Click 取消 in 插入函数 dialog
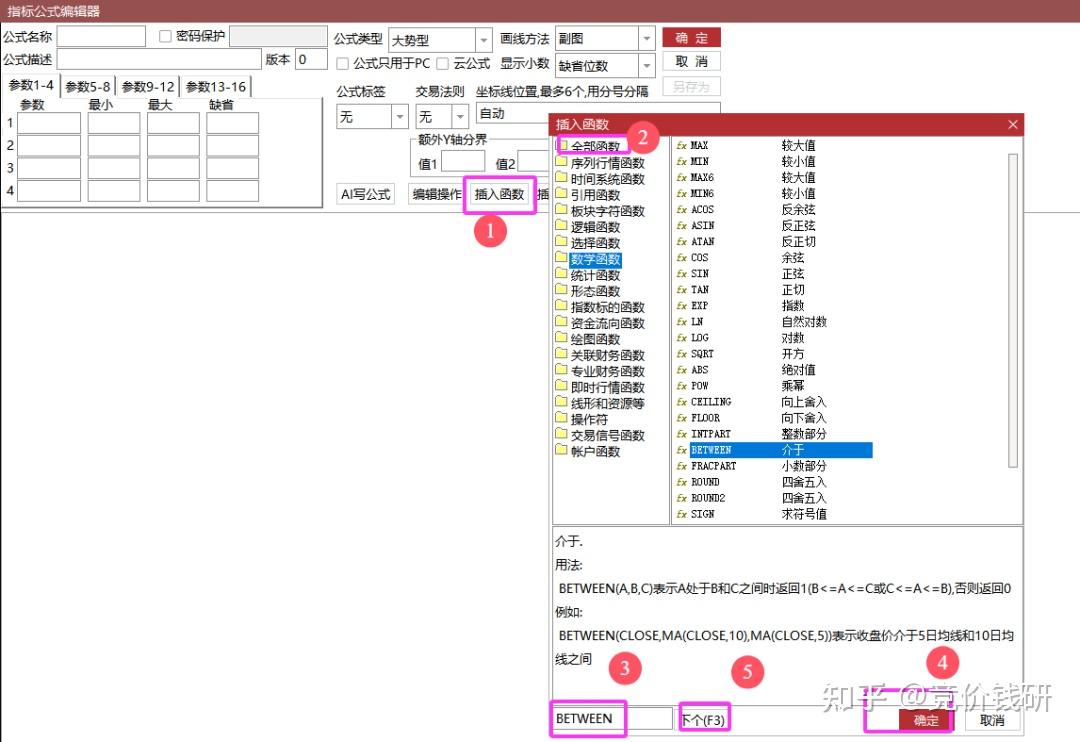 point(992,720)
